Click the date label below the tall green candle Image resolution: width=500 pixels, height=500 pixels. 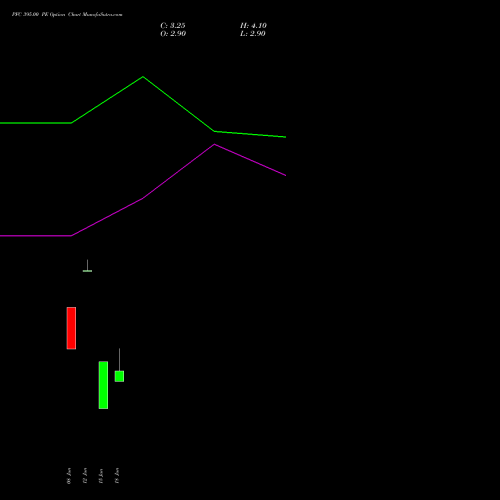[x=101, y=476]
